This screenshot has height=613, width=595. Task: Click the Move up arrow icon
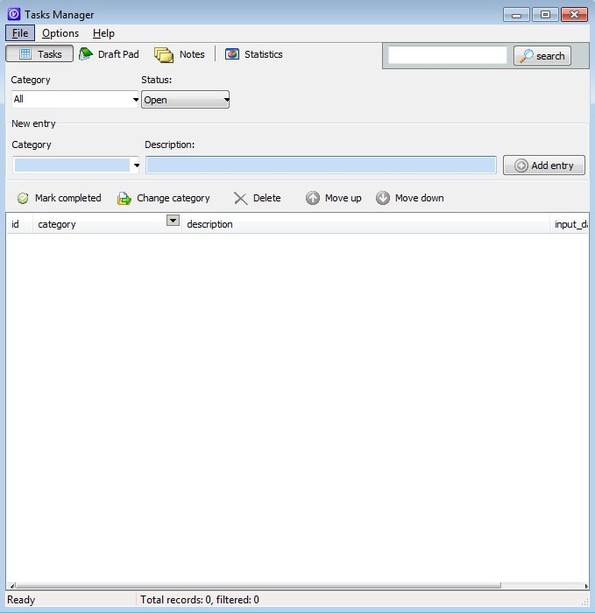pos(312,198)
